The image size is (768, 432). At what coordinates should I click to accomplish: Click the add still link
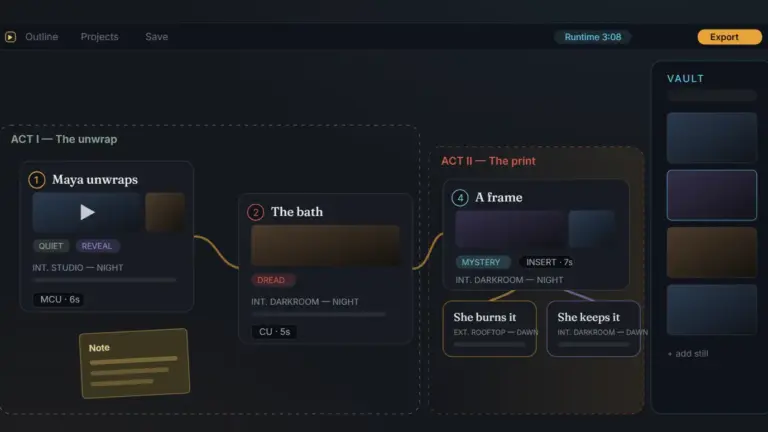tap(688, 353)
